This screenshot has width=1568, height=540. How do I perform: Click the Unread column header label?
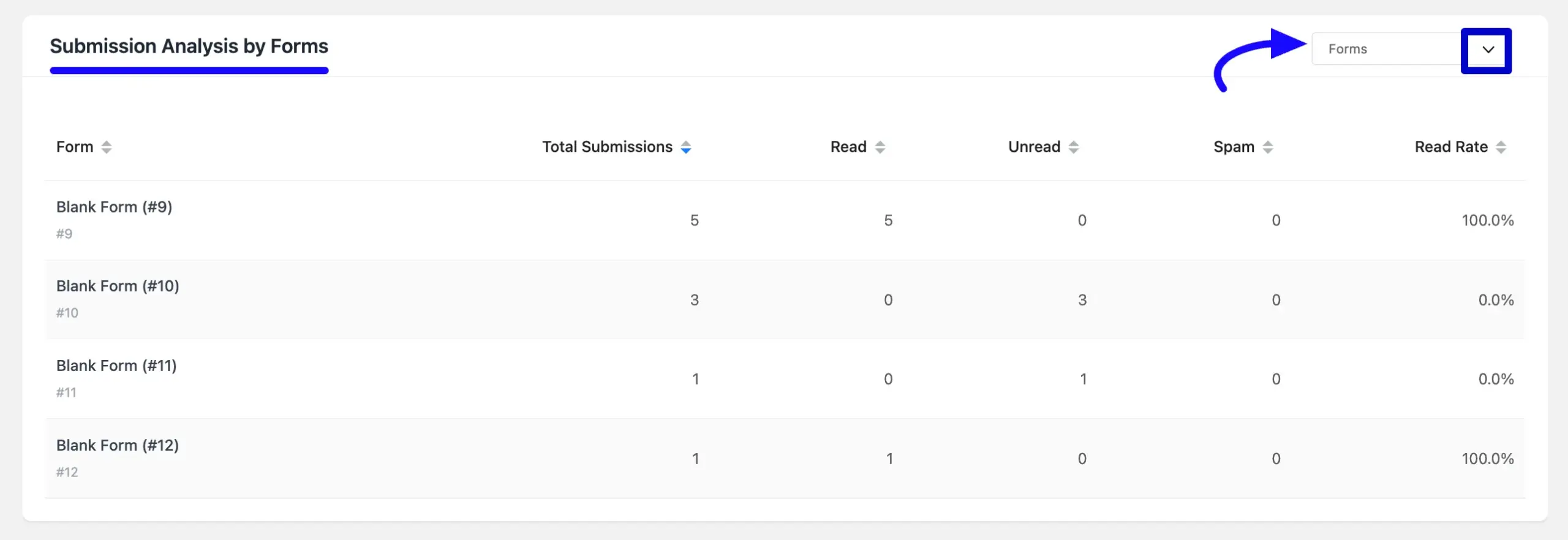click(x=1034, y=147)
